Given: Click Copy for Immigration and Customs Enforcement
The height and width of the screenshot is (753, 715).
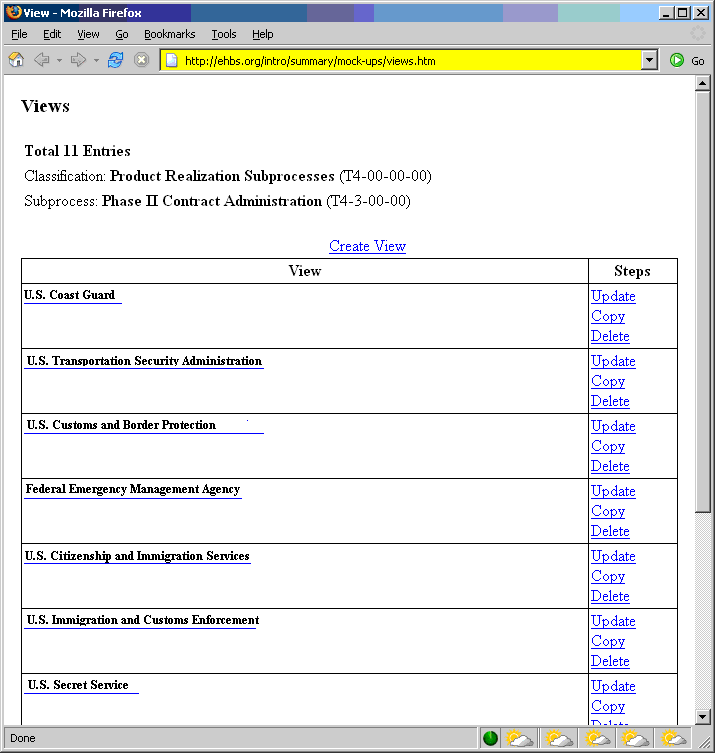Looking at the screenshot, I should (608, 641).
